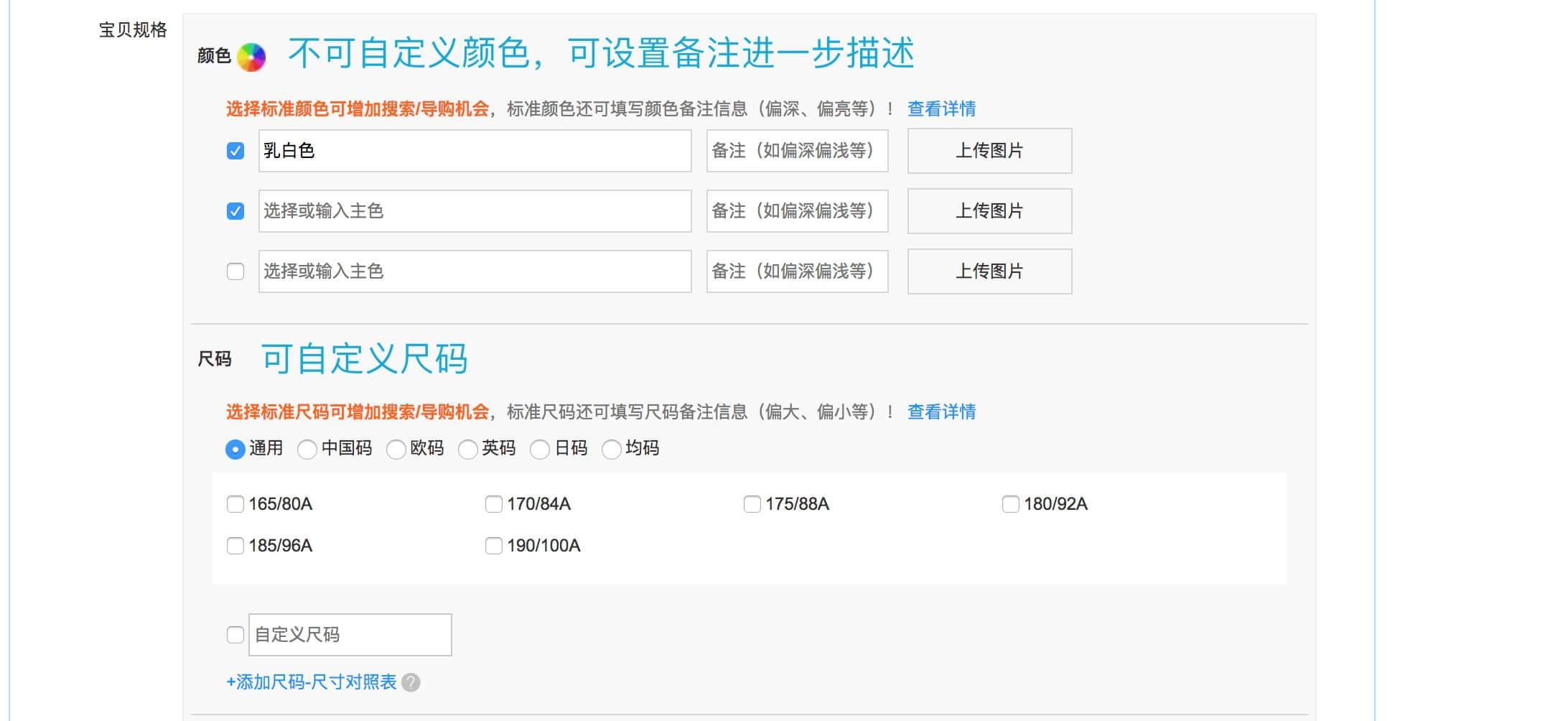Select 日码 as size standard
This screenshot has height=721, width=1568.
540,450
